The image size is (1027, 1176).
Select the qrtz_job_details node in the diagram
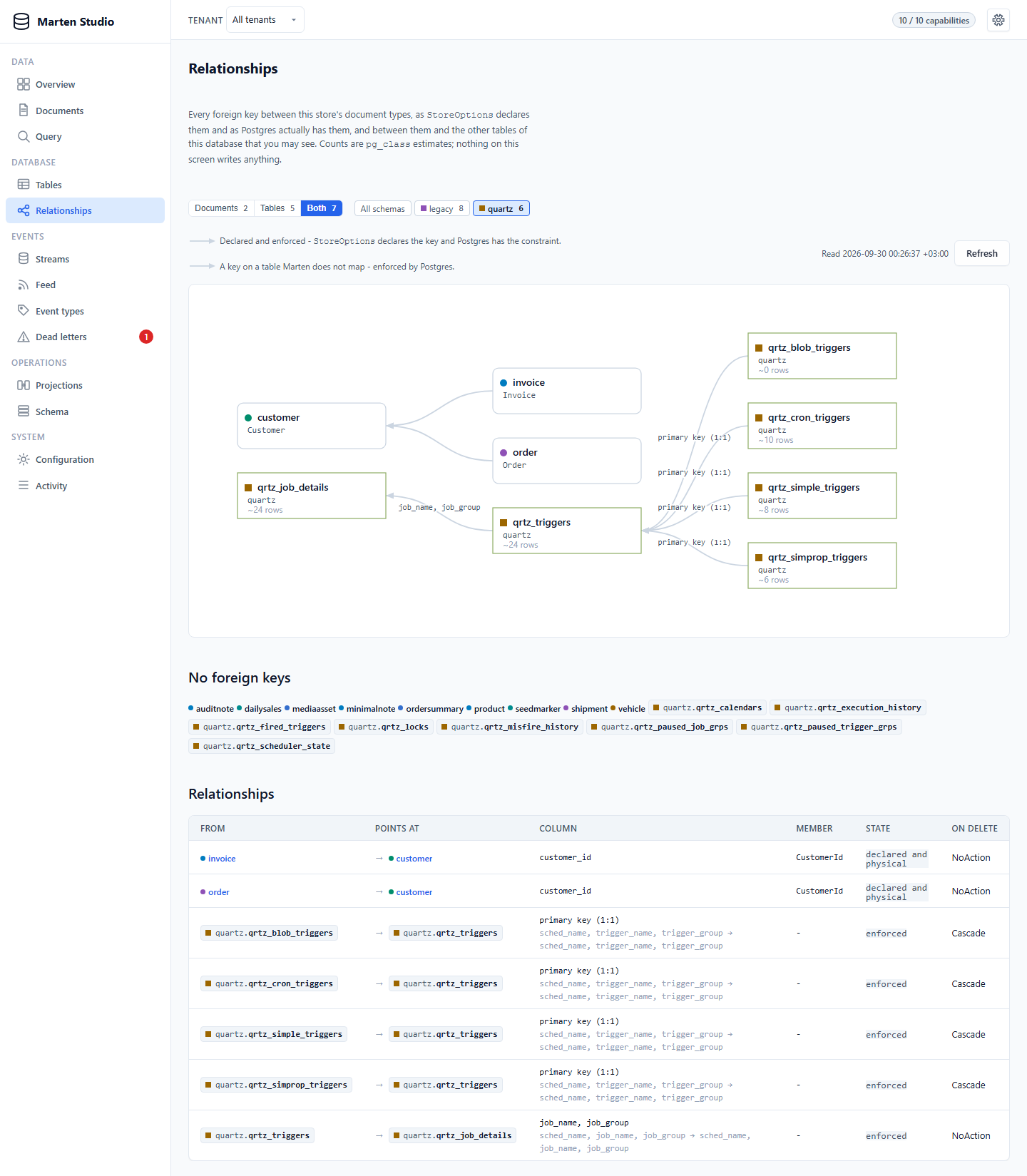point(312,496)
